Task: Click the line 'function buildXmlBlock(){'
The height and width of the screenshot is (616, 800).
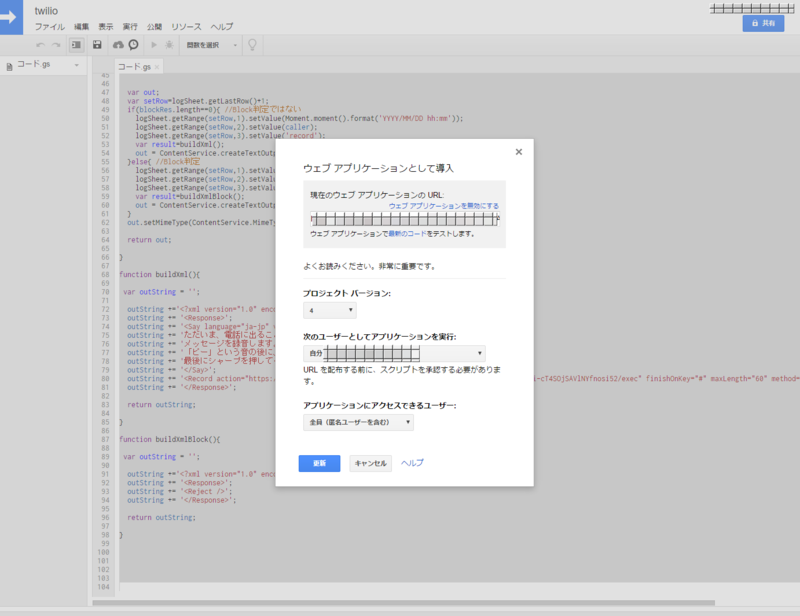Action: point(169,439)
